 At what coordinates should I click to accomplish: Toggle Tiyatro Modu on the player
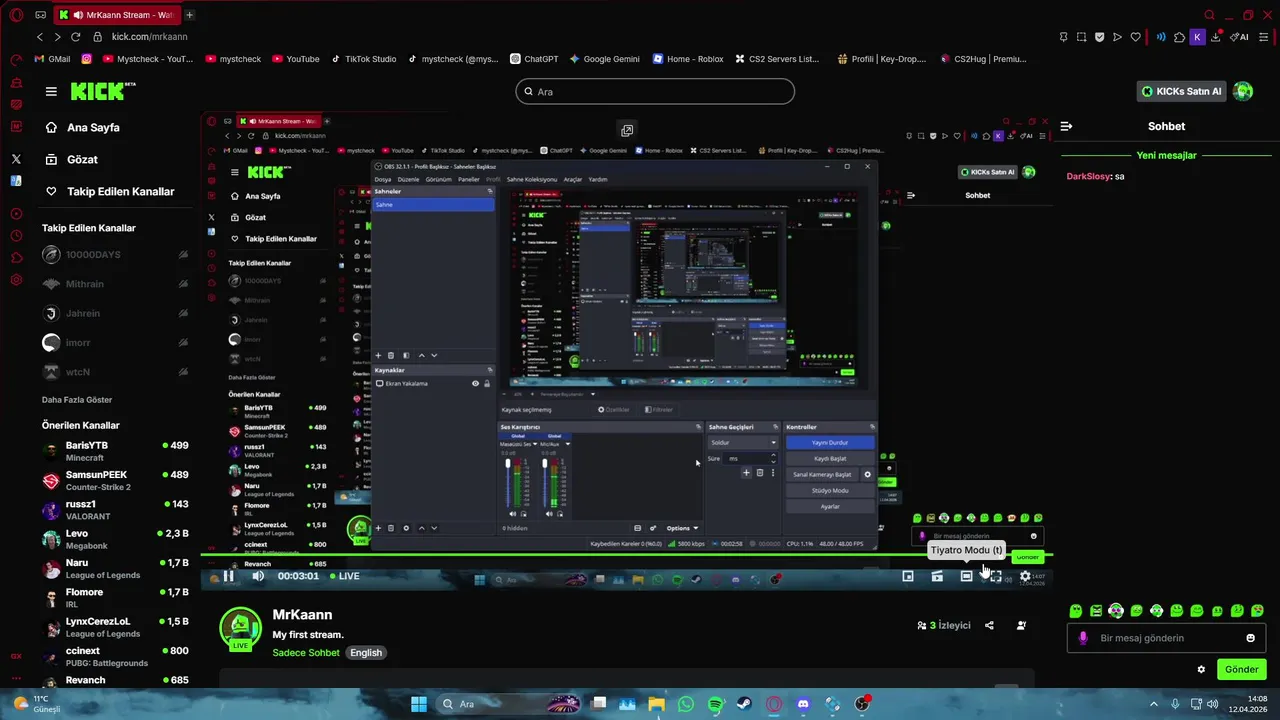(966, 576)
